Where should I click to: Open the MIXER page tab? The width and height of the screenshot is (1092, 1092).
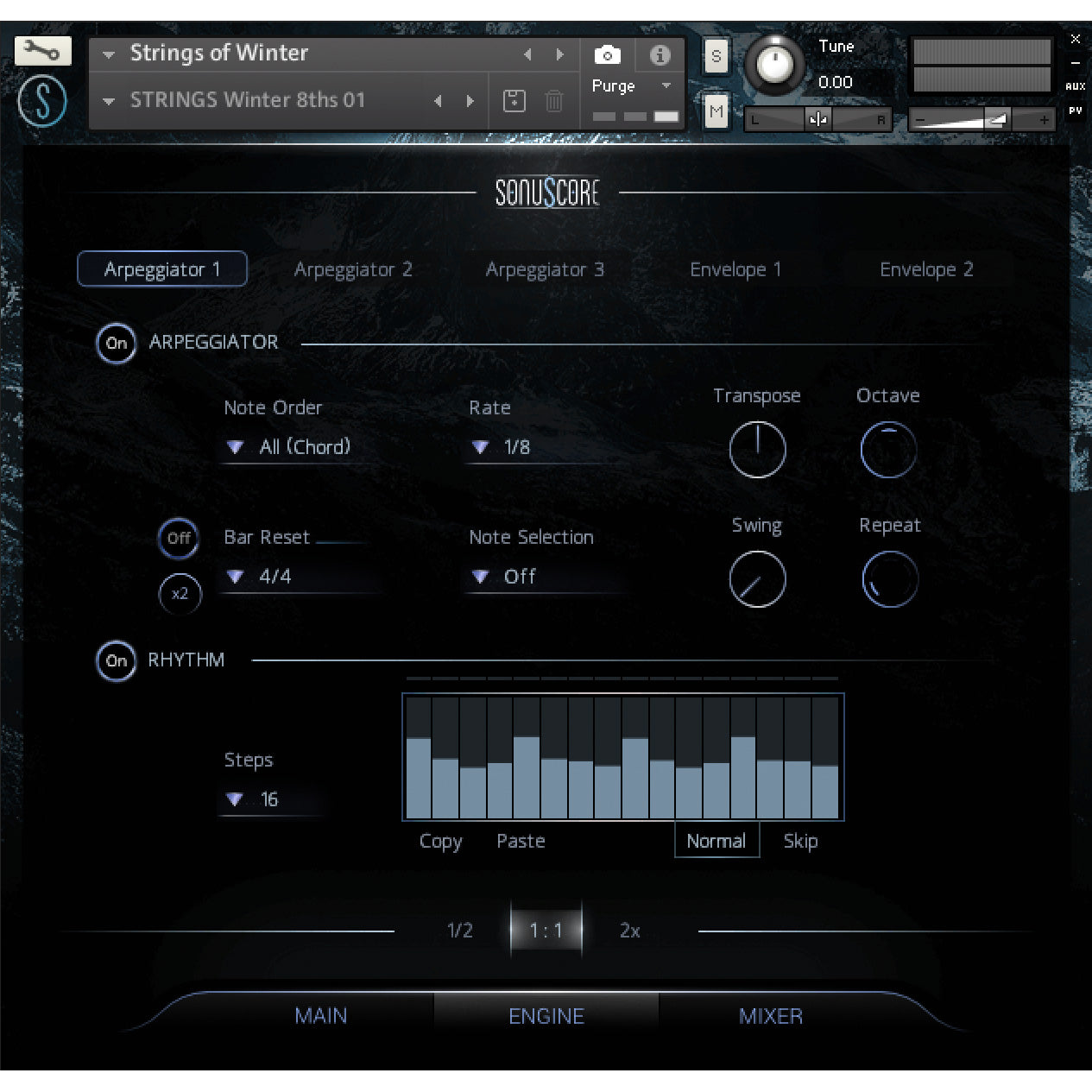click(771, 1016)
